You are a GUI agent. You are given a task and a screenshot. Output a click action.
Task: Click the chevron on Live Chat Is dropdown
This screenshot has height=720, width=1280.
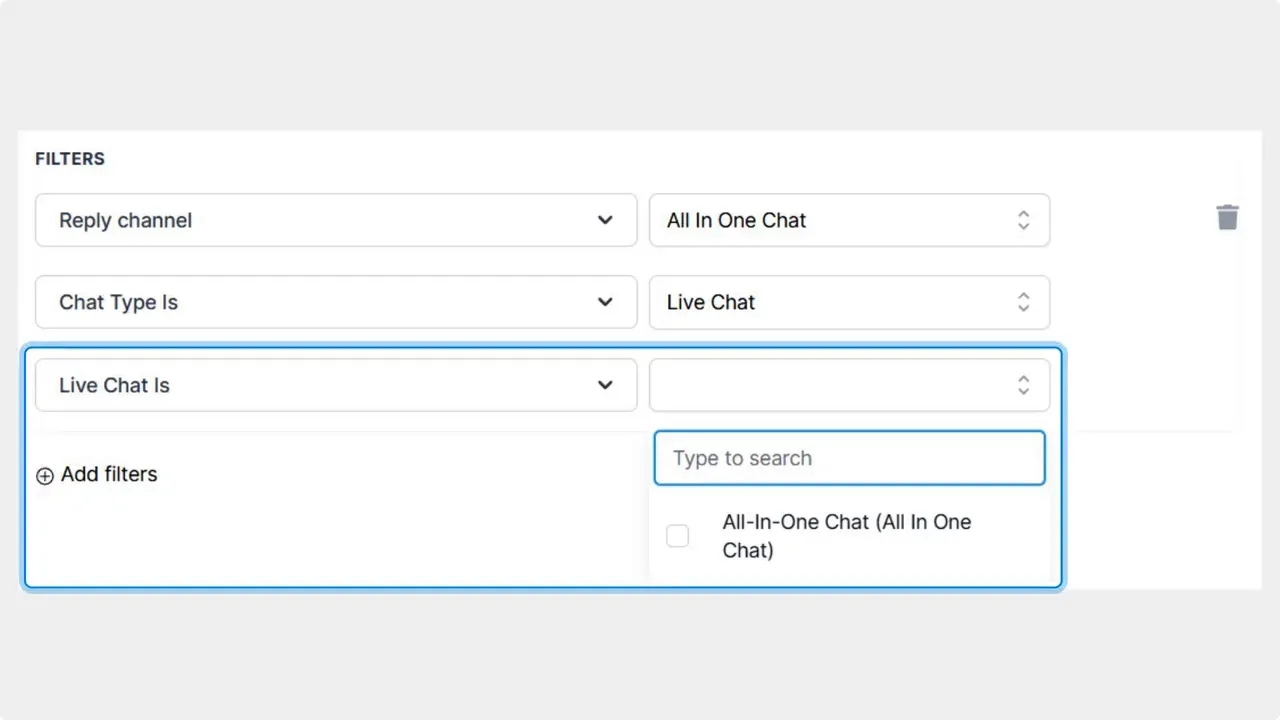point(605,385)
